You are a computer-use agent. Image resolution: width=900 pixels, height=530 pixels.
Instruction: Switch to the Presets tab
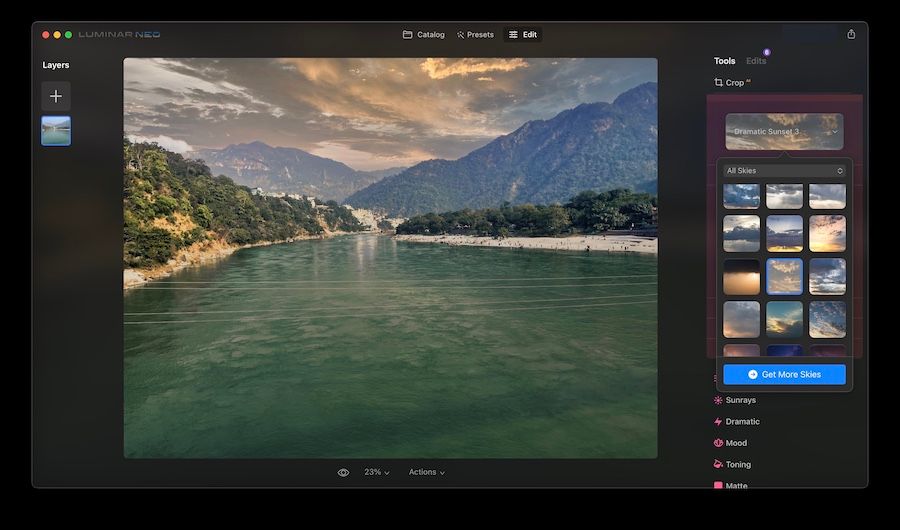pos(475,35)
